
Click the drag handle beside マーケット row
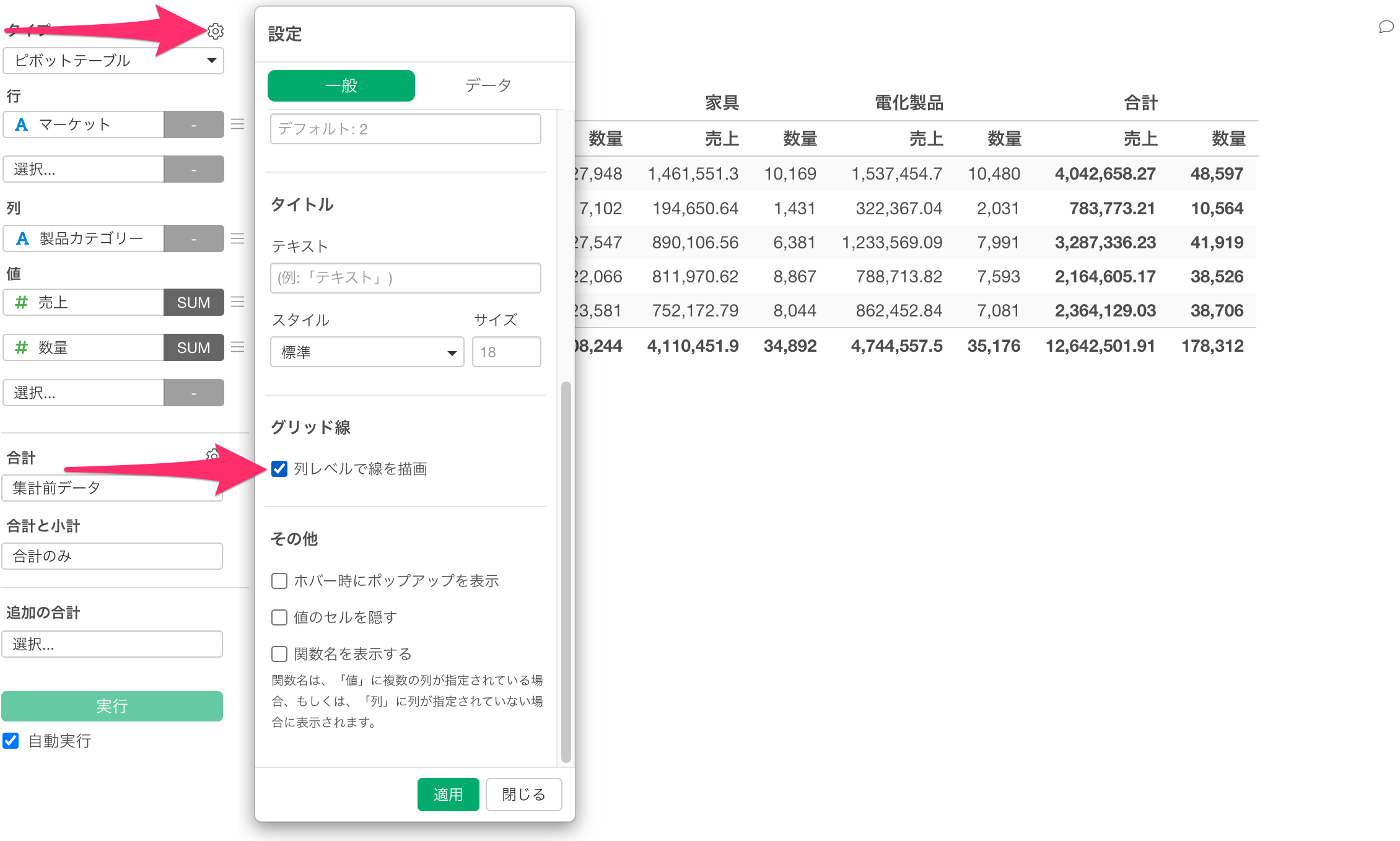[x=238, y=124]
